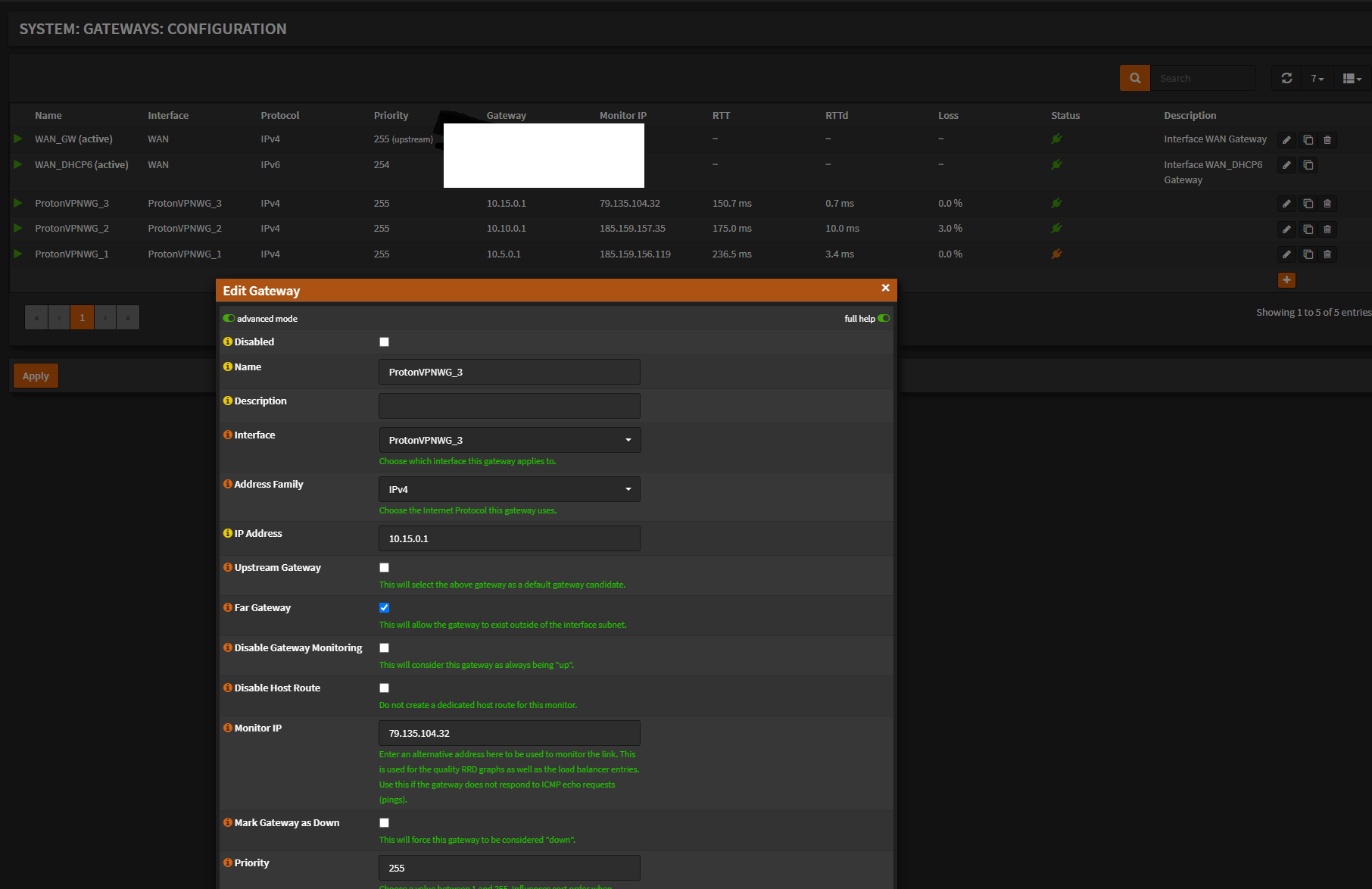Open the column selection dropdown
Screen dimensions: 1372x889
pos(1352,78)
